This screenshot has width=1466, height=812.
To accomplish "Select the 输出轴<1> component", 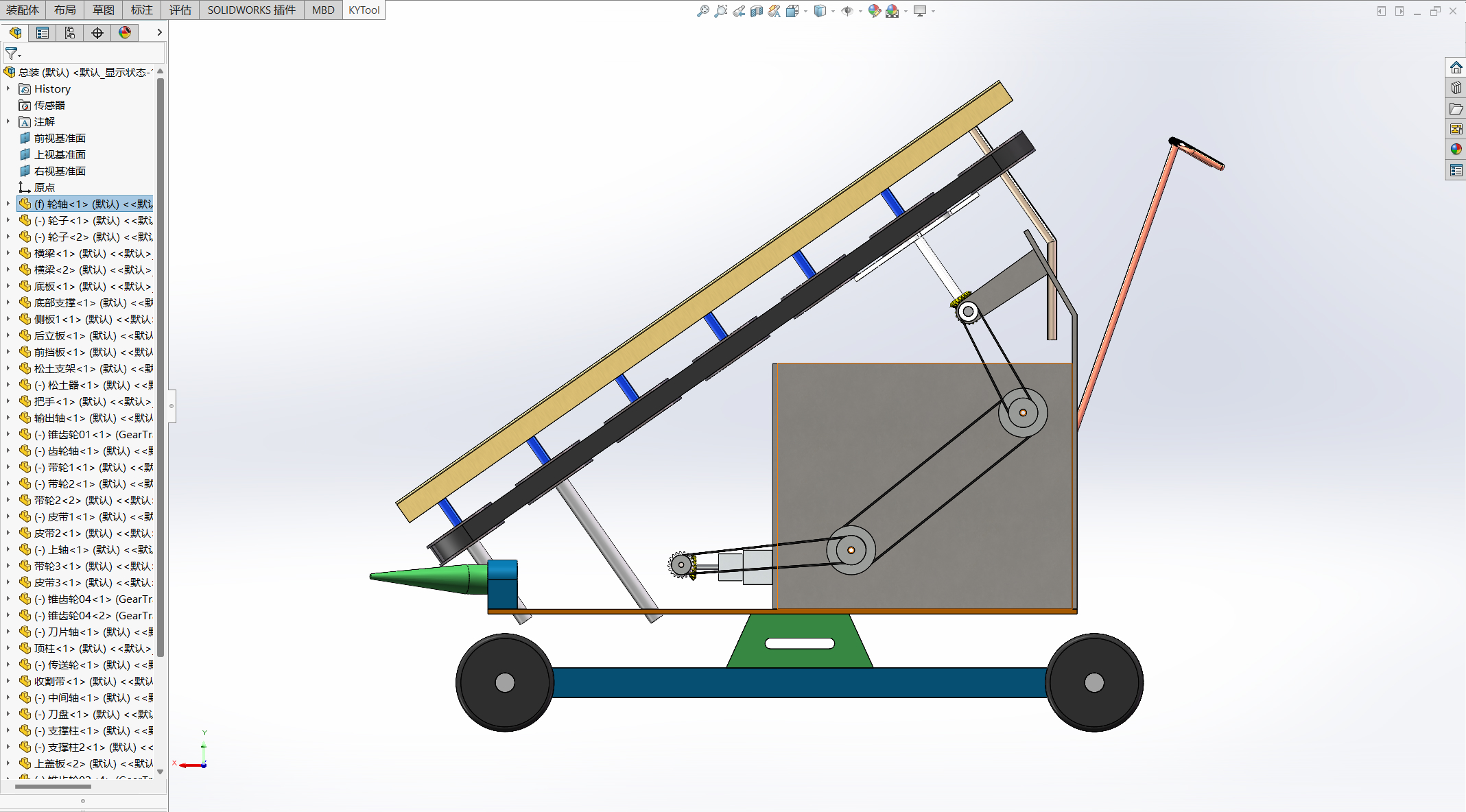I will 86,418.
